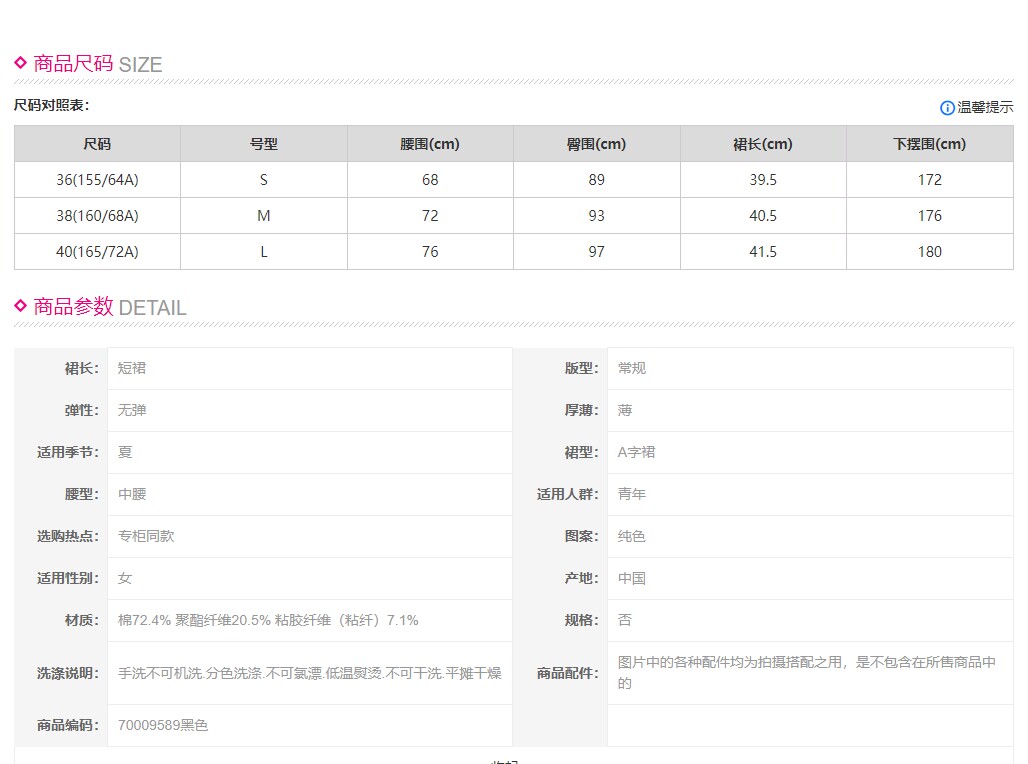This screenshot has height=764, width=1028.
Task: Click size letter M in 号型 column
Action: [x=264, y=216]
